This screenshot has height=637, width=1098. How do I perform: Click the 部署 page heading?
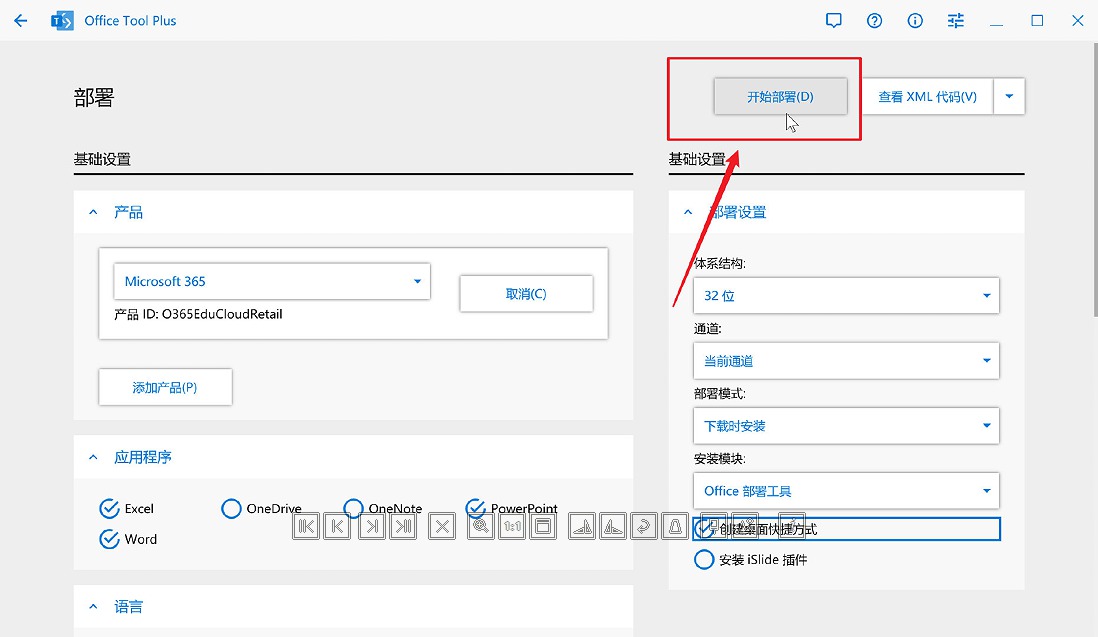point(94,97)
